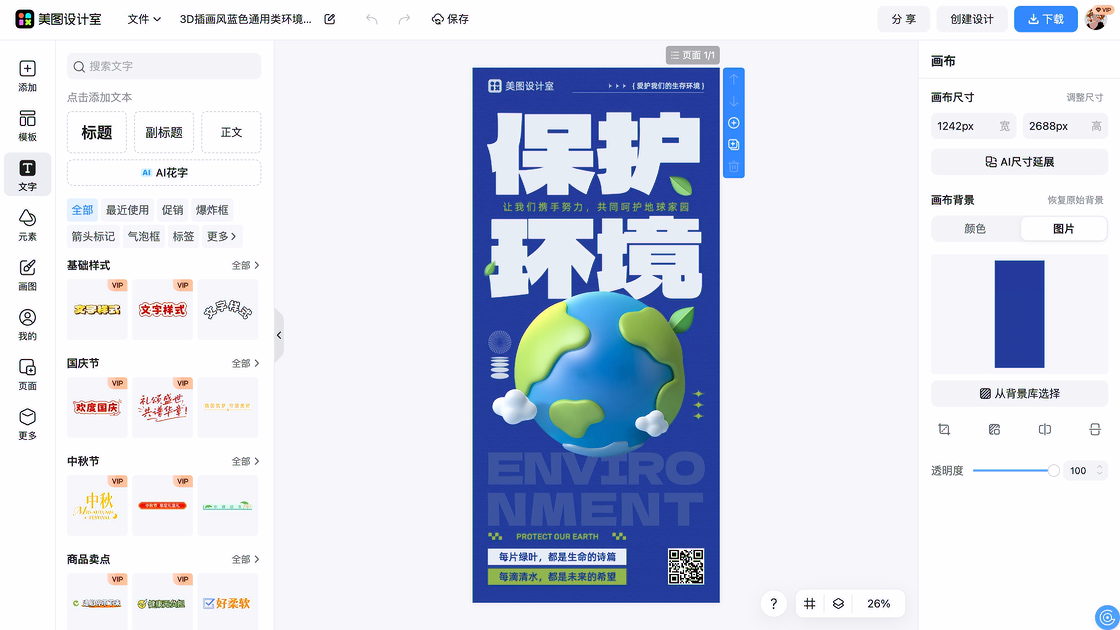
Task: Expand the 更多 text category list
Action: click(222, 237)
